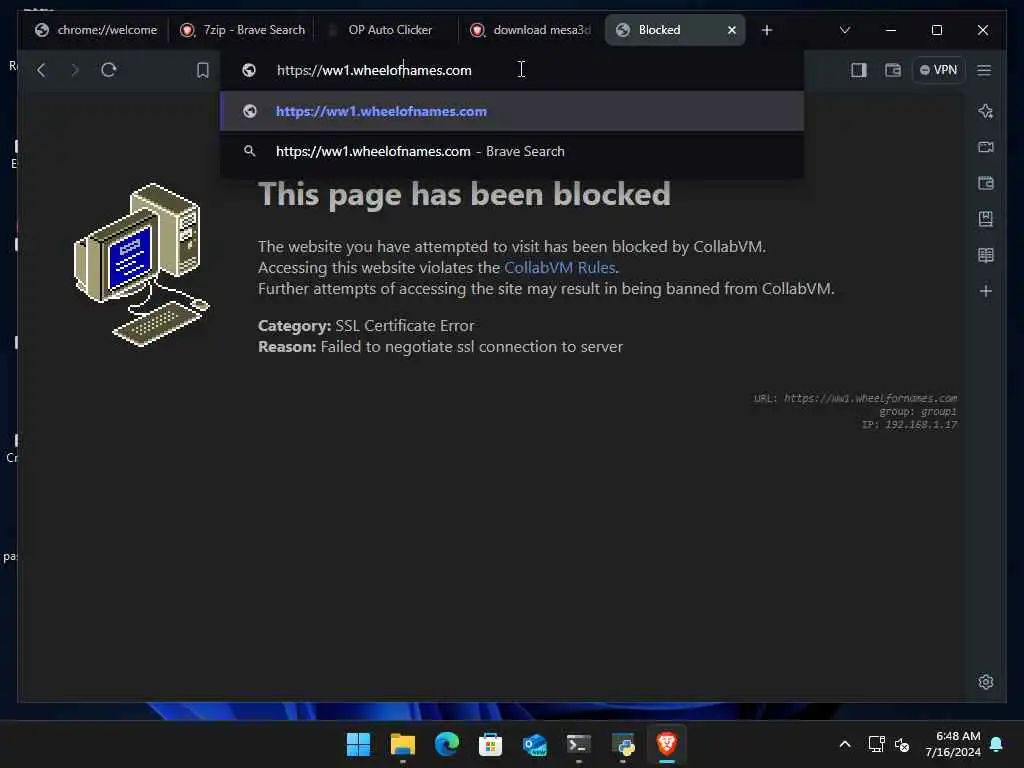Click the 'This page has been blocked' heading
This screenshot has width=1024, height=768.
[x=464, y=194]
